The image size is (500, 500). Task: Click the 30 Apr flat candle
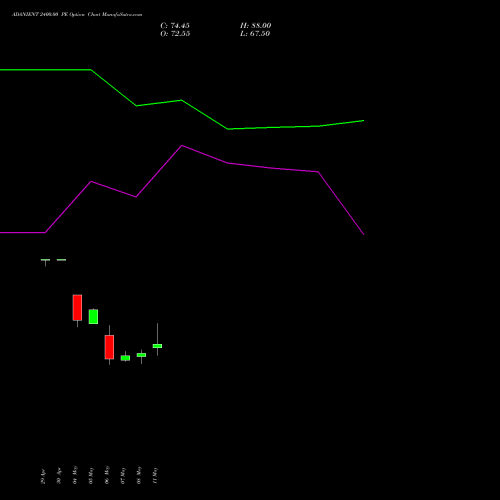pyautogui.click(x=61, y=260)
